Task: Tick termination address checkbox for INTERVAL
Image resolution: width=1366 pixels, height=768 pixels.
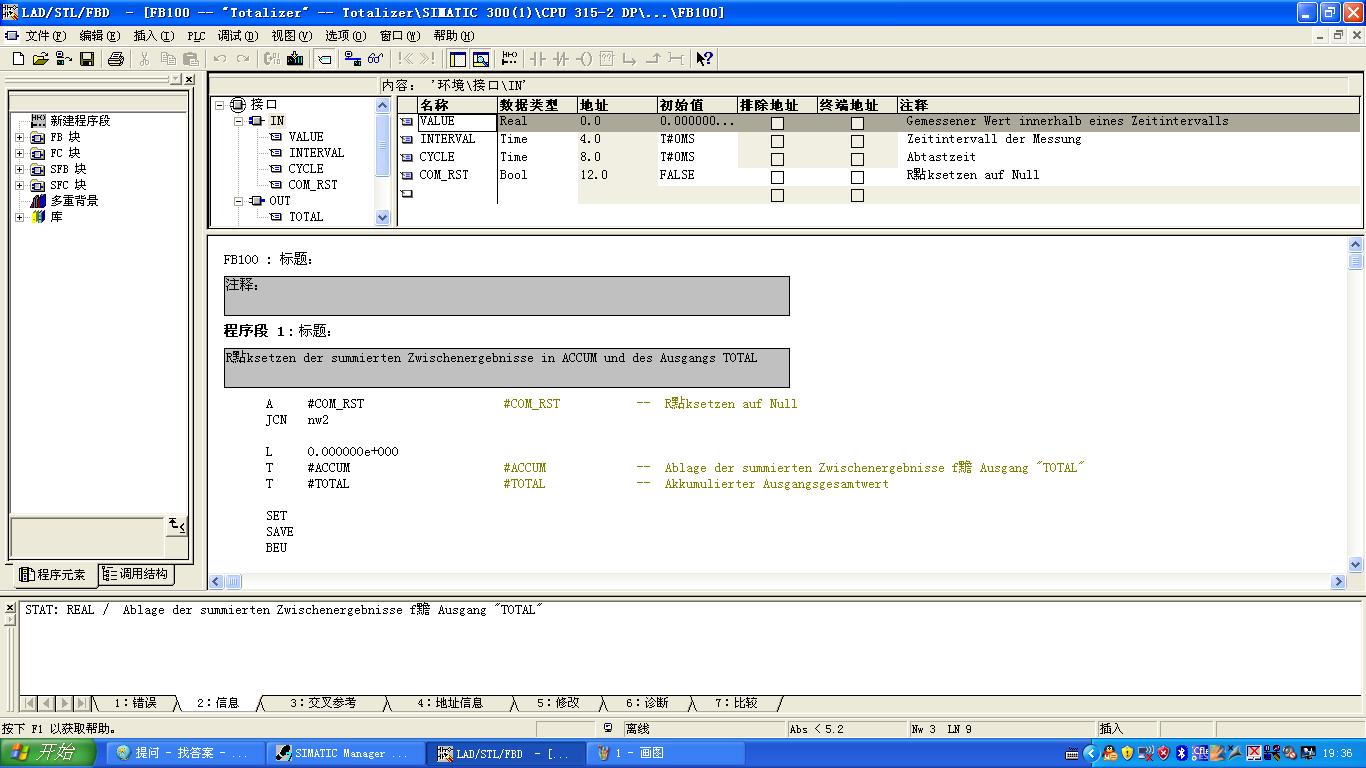Action: [857, 141]
